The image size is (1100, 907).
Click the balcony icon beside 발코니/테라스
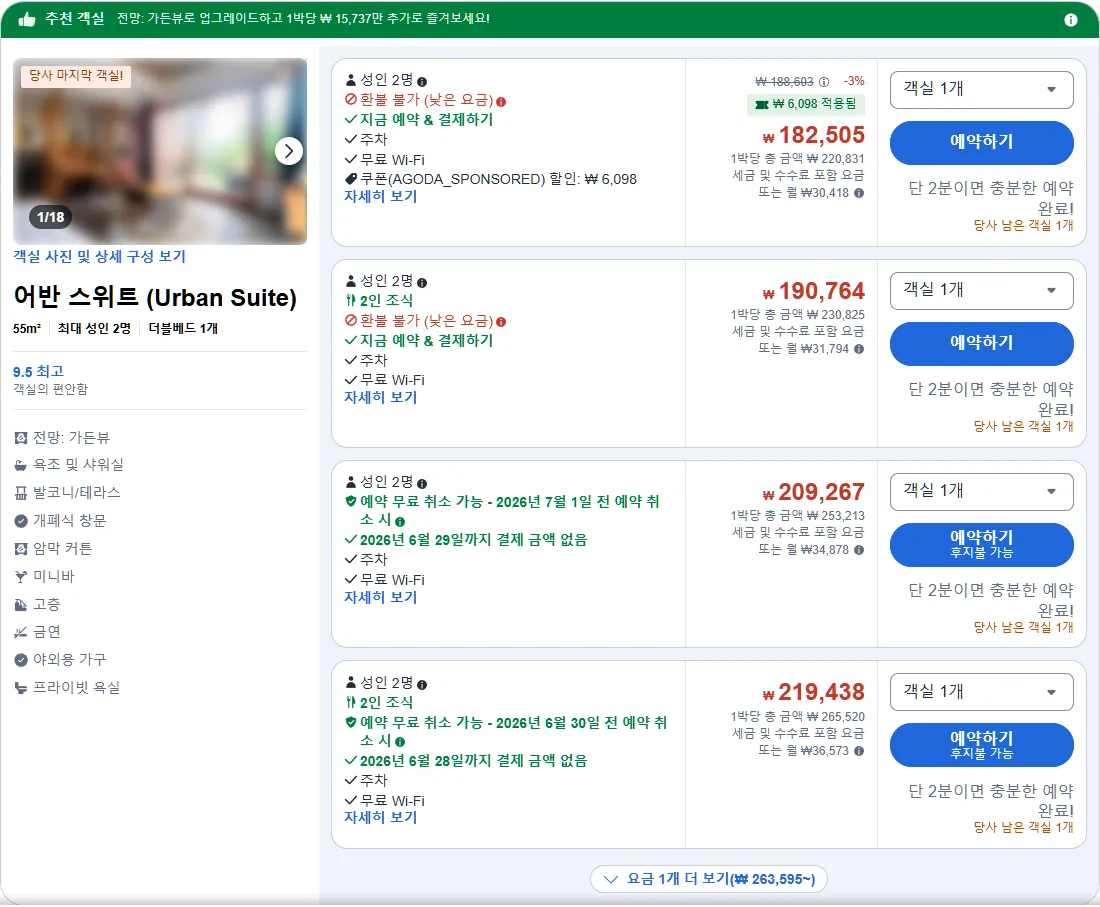(x=21, y=493)
